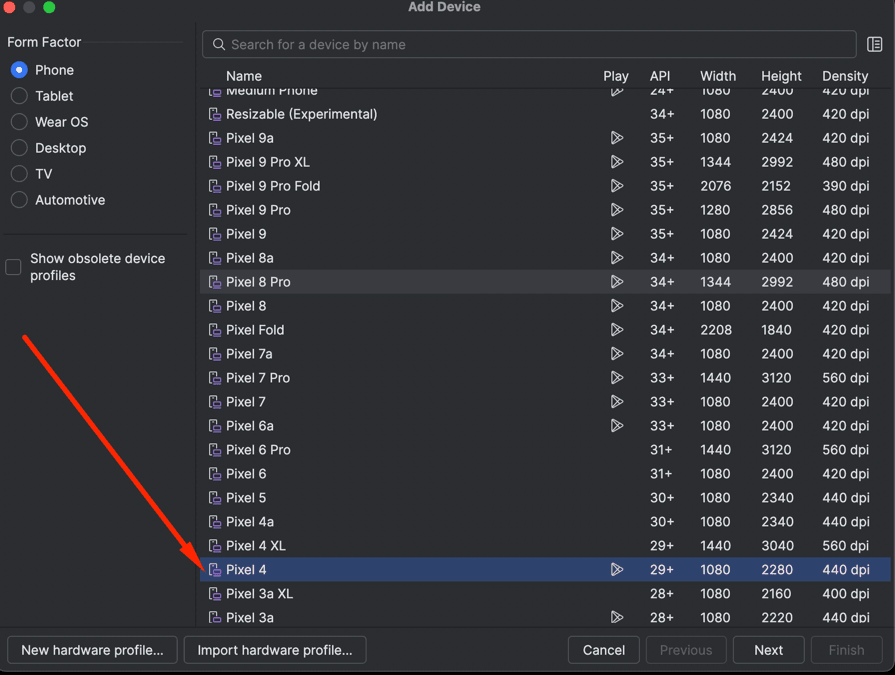Select the Wear OS form factor
895x675 pixels.
[18, 122]
